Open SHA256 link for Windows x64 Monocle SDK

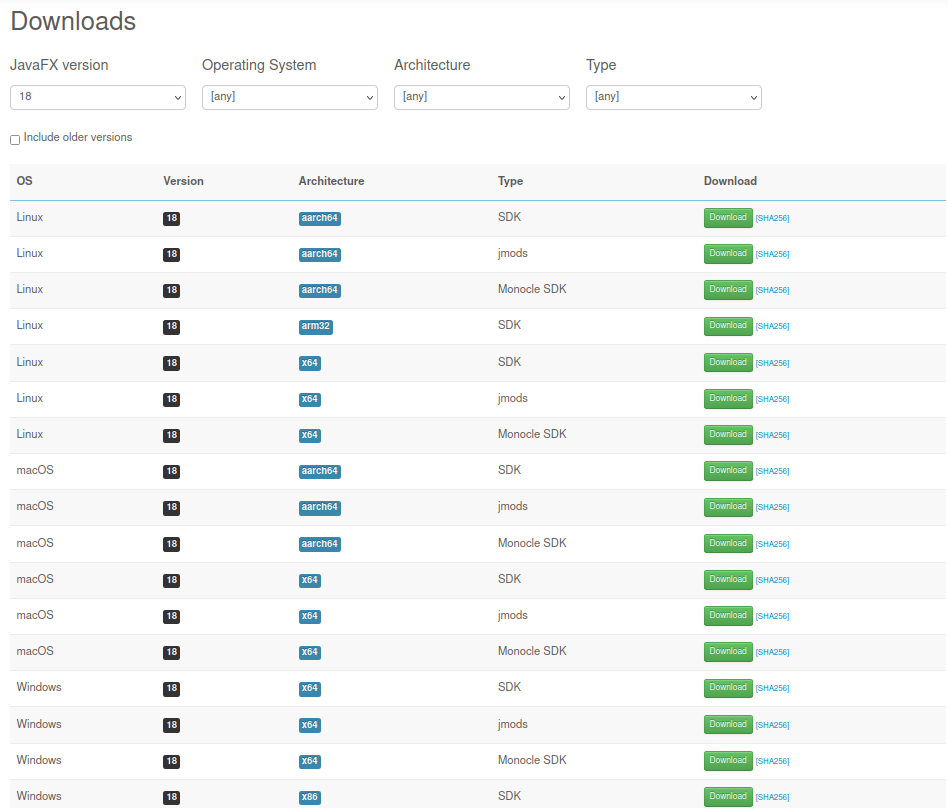pyautogui.click(x=773, y=761)
